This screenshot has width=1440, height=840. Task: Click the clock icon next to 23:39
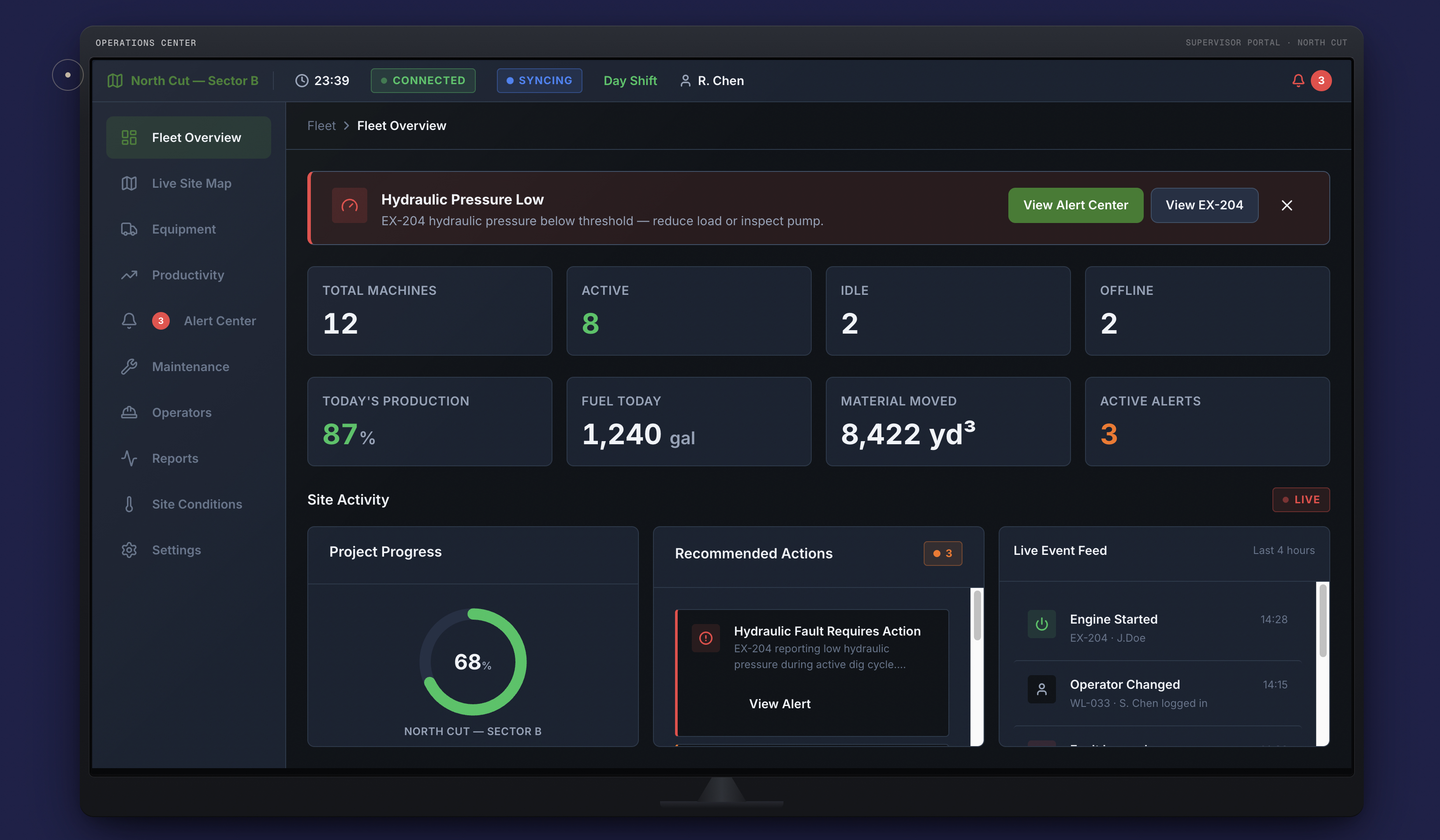pos(301,81)
